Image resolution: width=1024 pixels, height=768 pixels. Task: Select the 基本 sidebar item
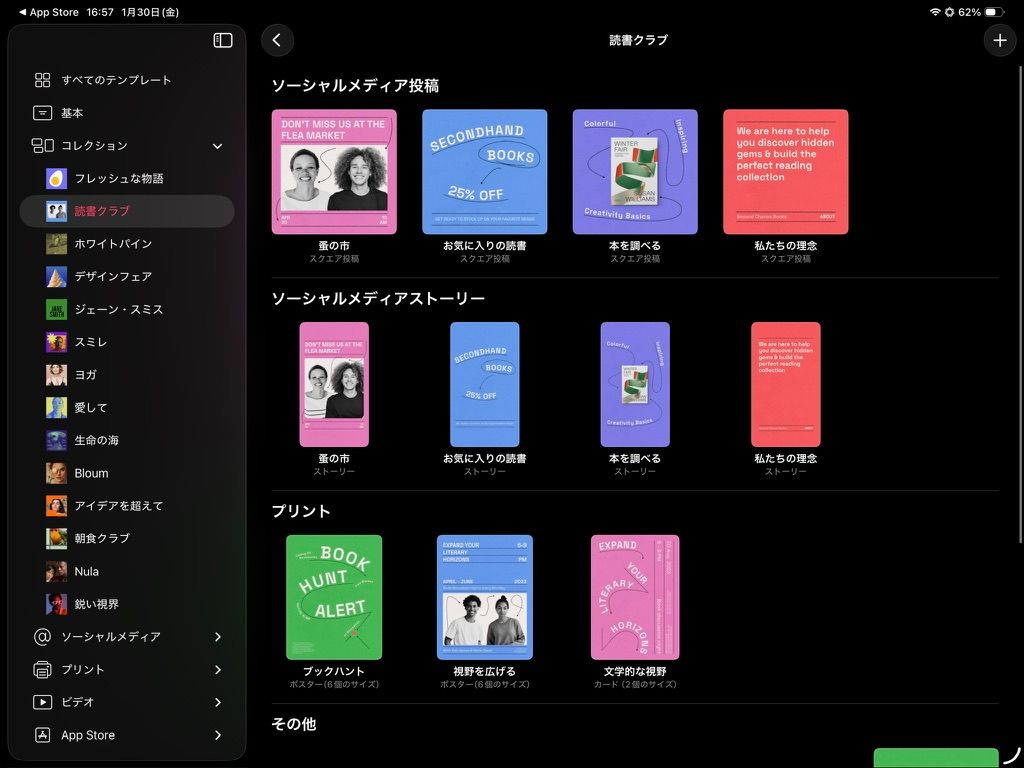pyautogui.click(x=127, y=113)
